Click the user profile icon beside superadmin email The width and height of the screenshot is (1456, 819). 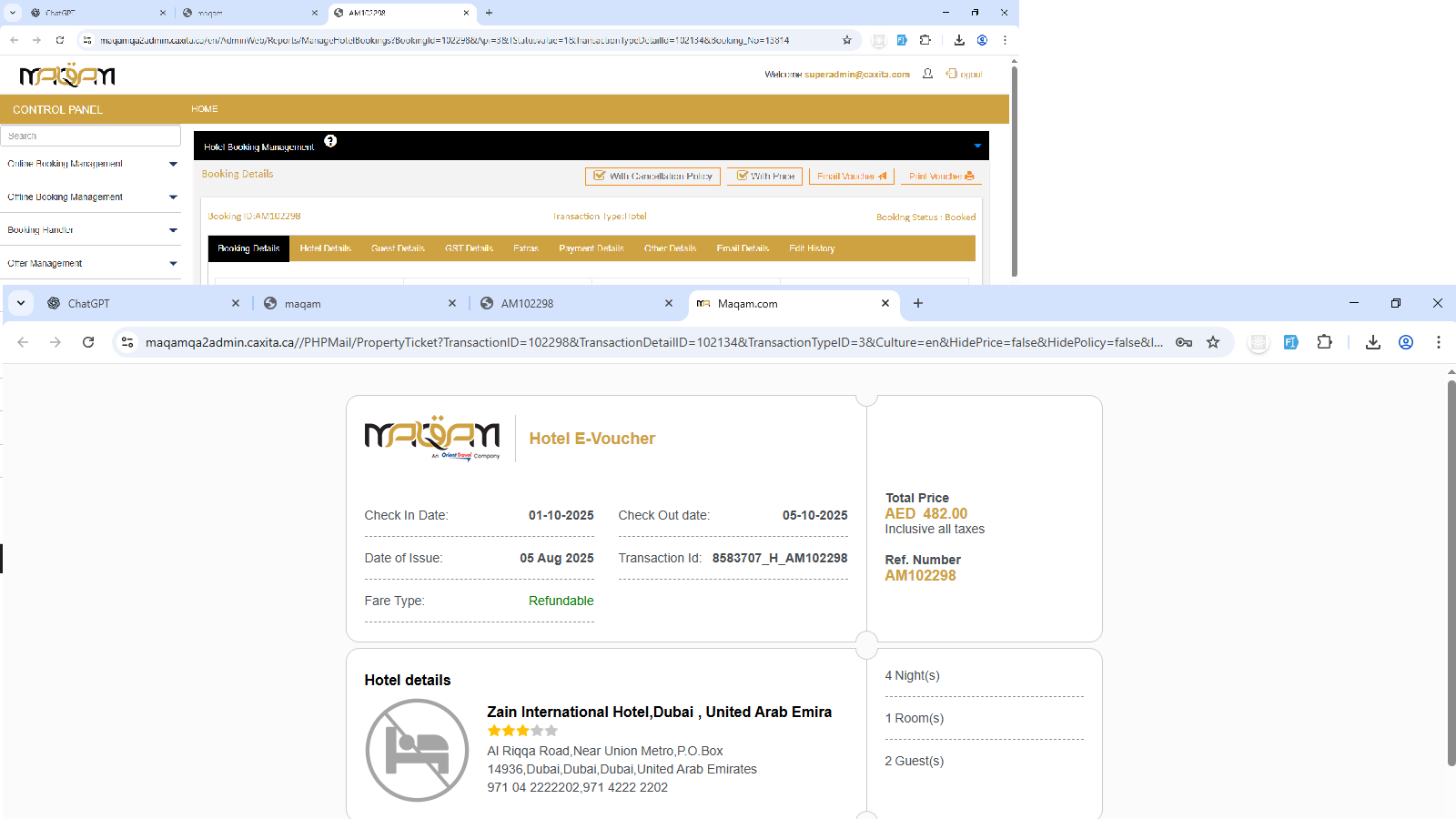click(x=927, y=74)
